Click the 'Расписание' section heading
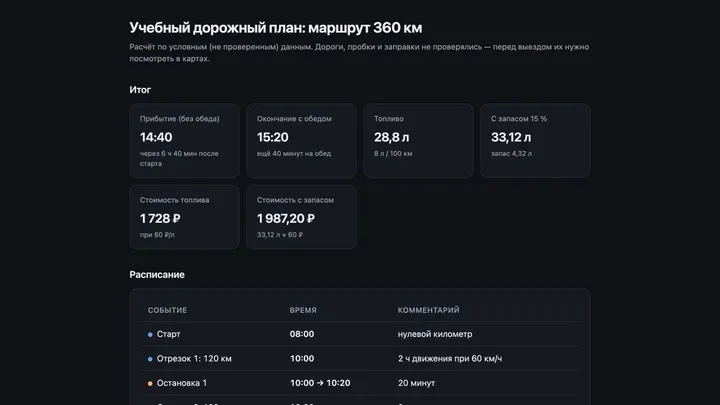This screenshot has height=405, width=720. point(157,275)
